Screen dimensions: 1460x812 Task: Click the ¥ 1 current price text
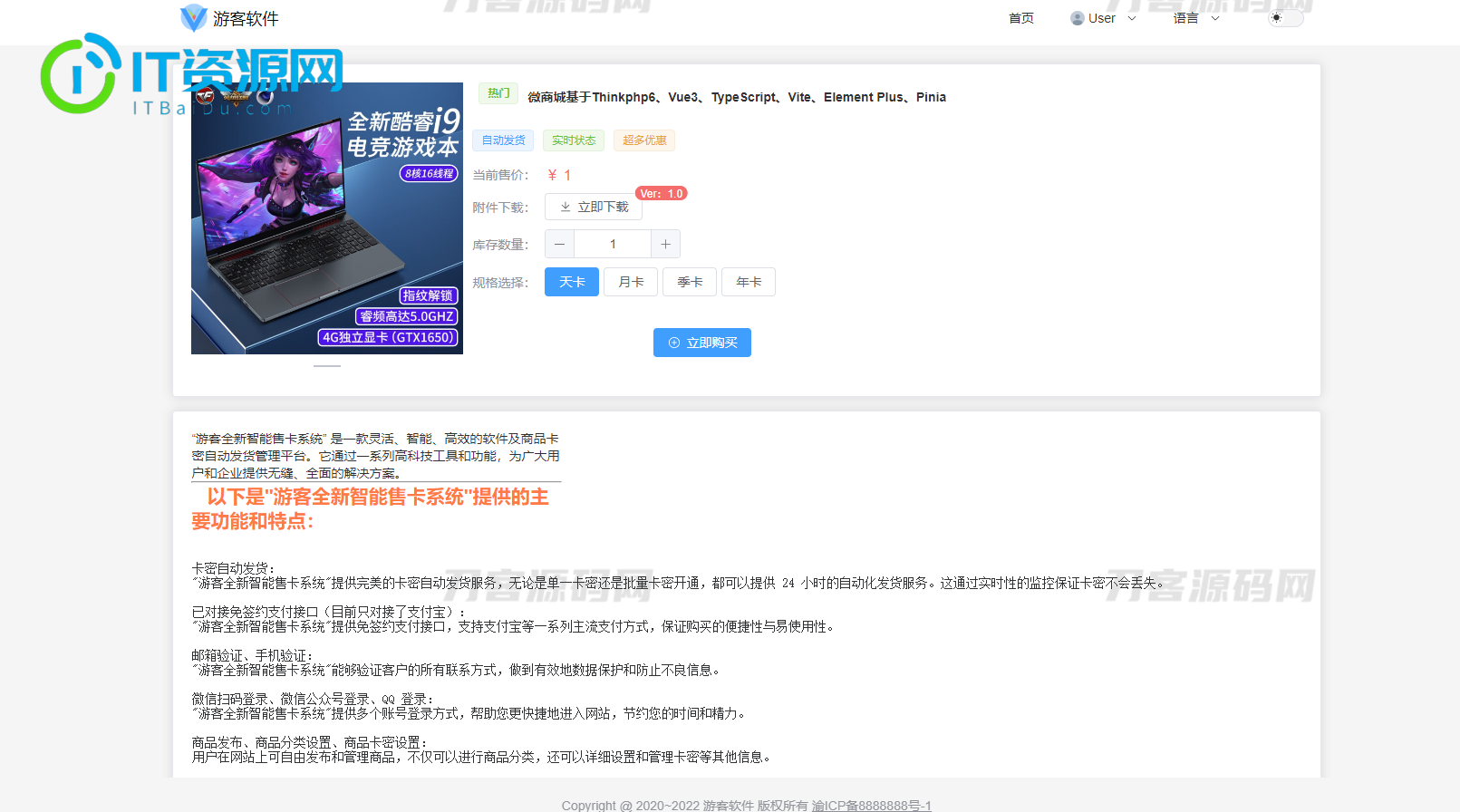[559, 175]
